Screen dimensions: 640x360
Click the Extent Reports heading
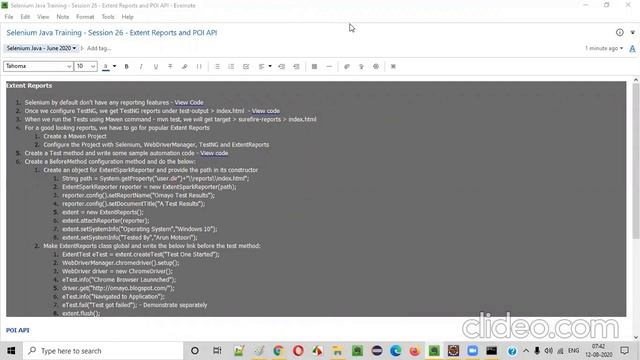coord(29,86)
